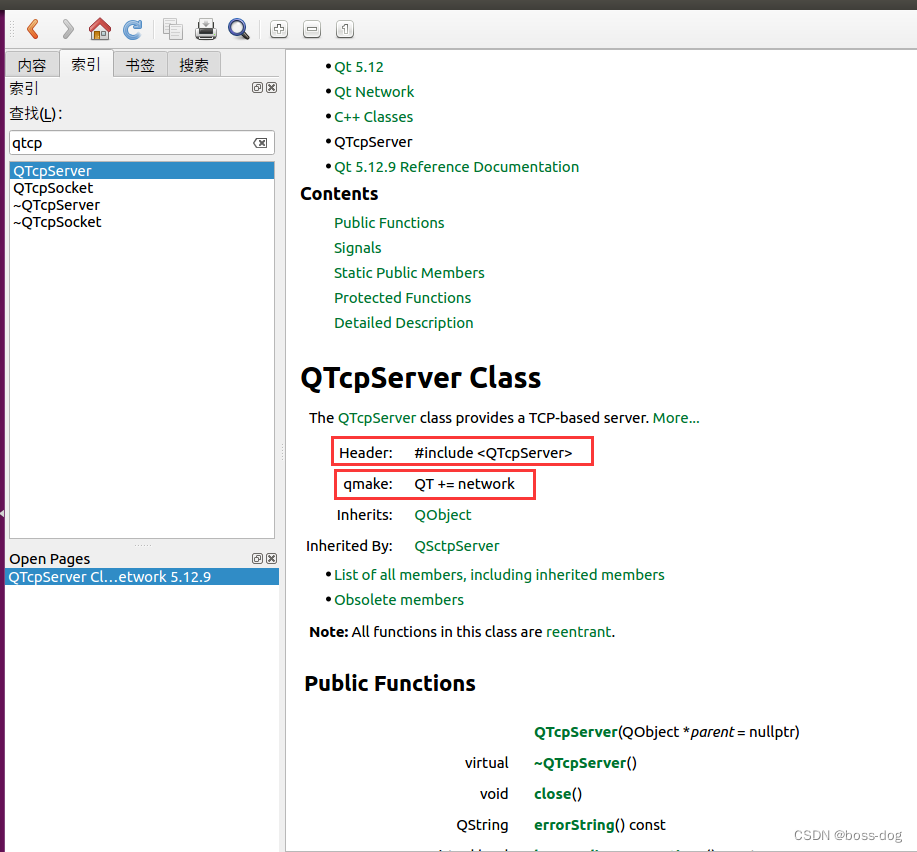Clear the qtcp search field icon

260,143
